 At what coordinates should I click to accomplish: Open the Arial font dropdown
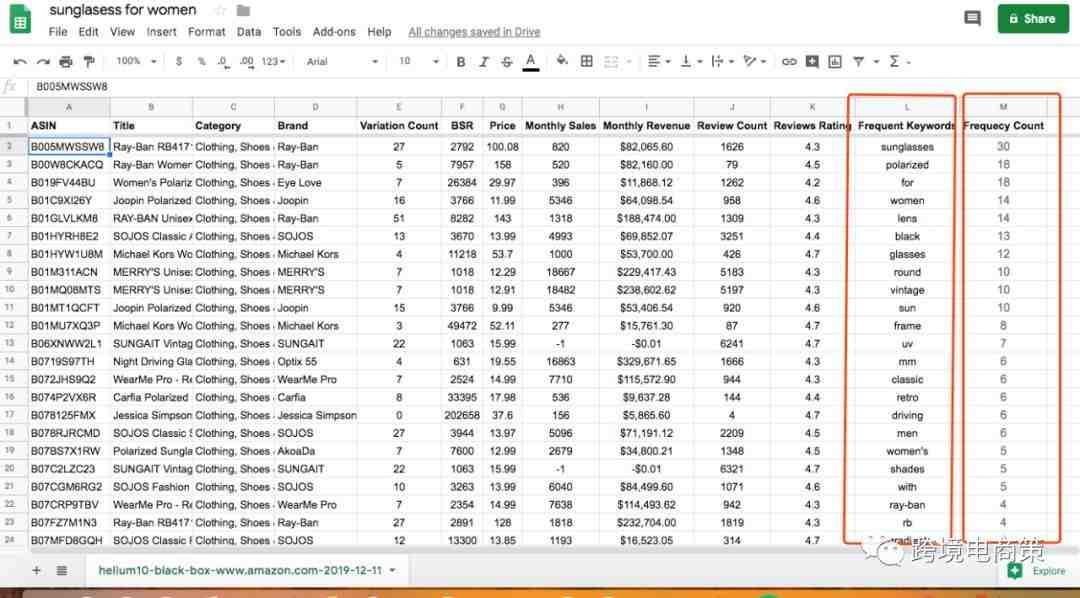tap(342, 61)
